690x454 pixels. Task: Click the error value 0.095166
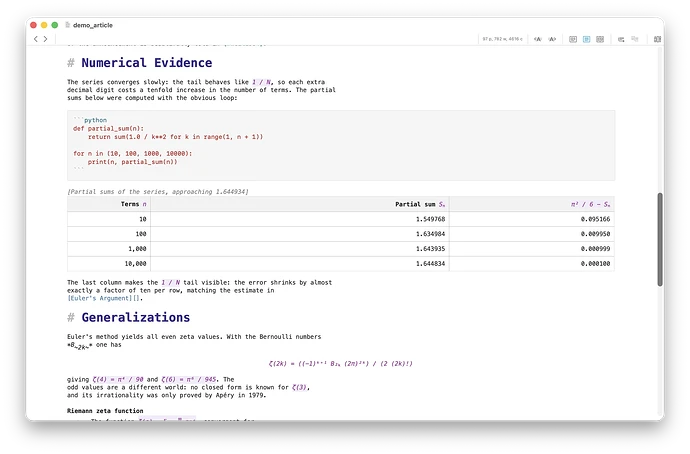tap(595, 219)
